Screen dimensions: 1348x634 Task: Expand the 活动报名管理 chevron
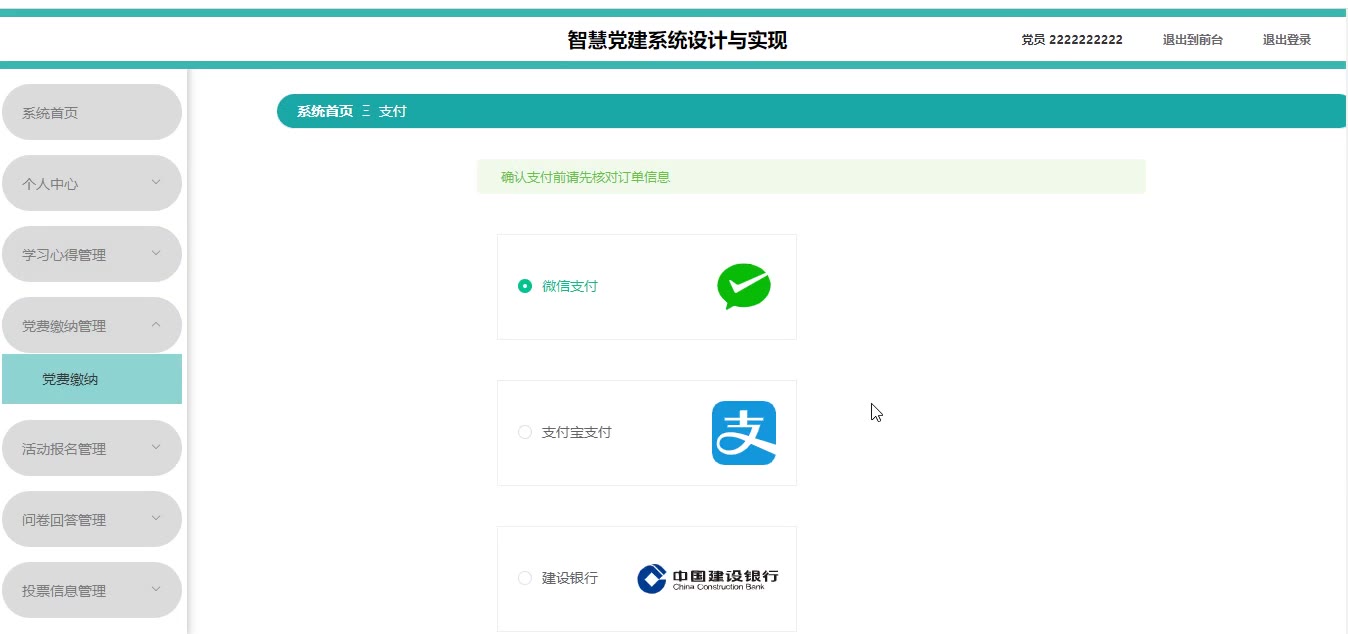pyautogui.click(x=156, y=447)
